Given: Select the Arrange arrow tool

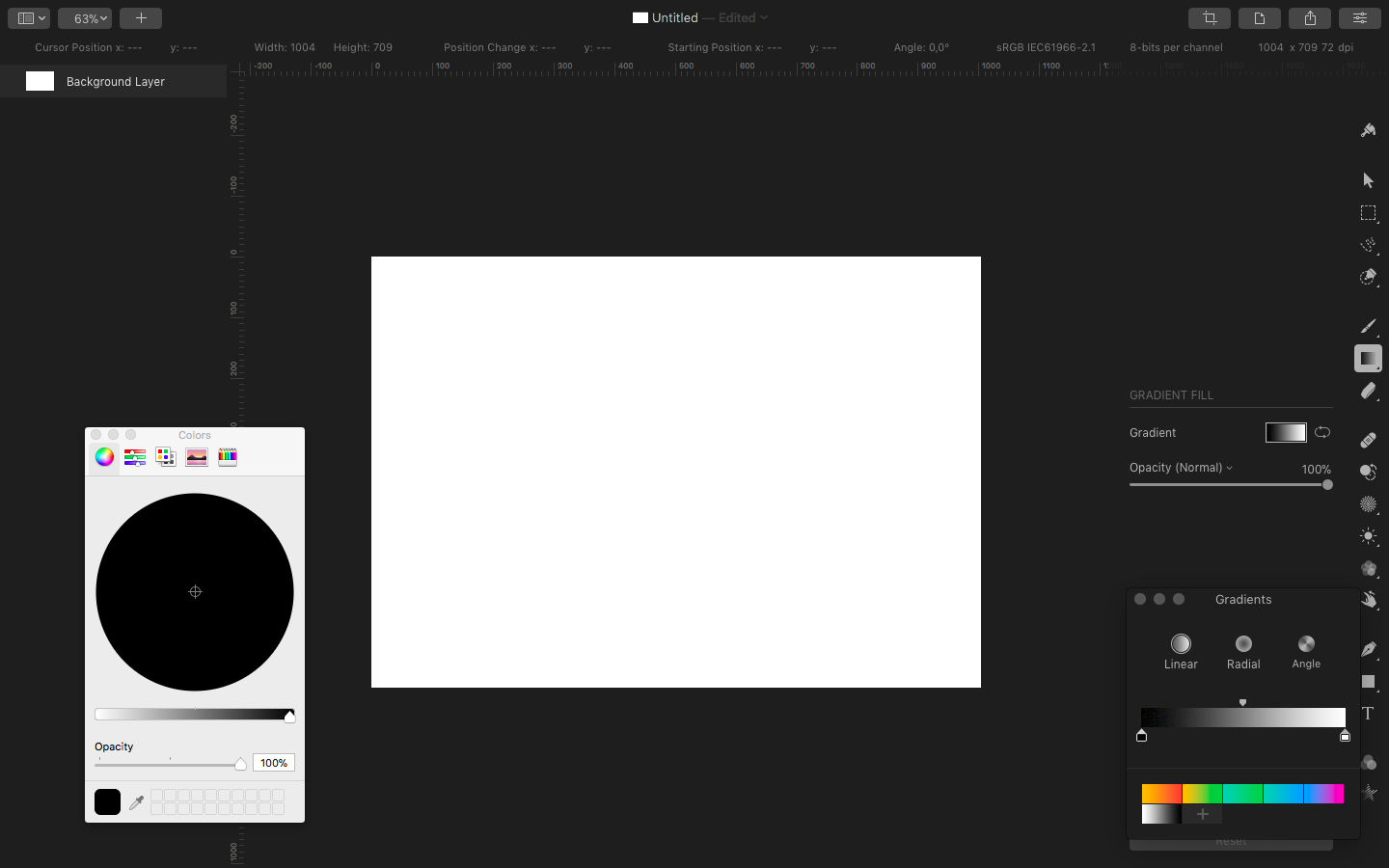Looking at the screenshot, I should 1368,180.
